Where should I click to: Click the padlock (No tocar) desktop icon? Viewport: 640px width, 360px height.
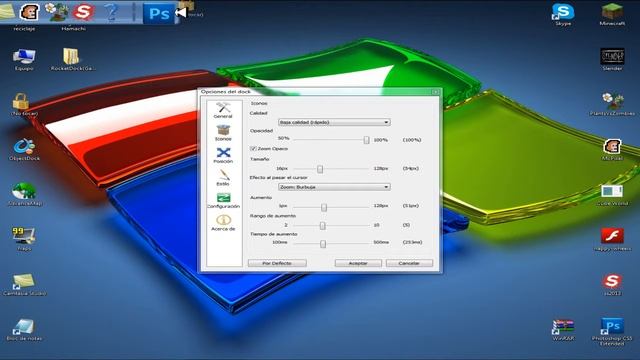coord(22,104)
